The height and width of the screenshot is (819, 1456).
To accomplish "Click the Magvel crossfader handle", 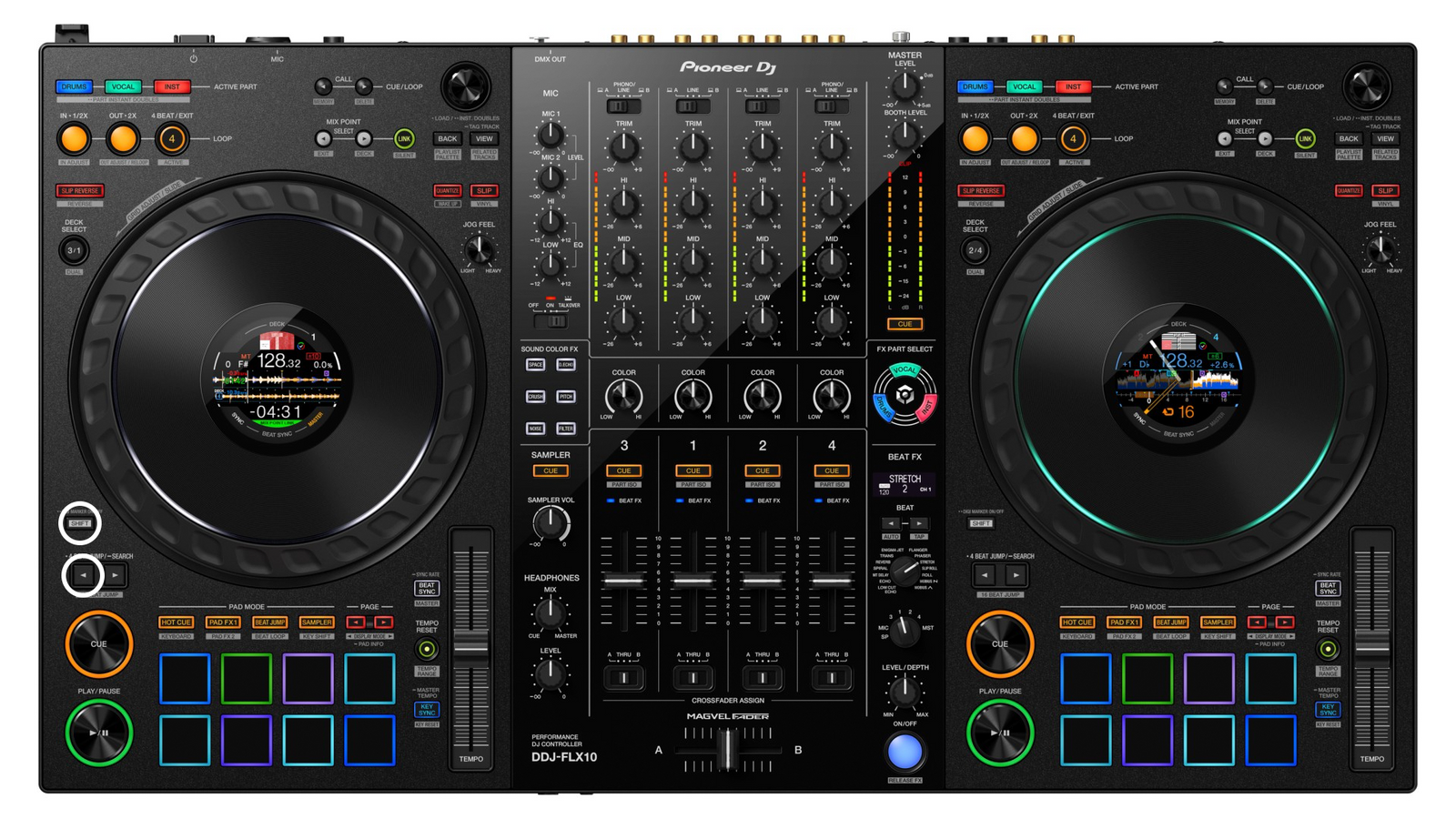I will coord(726,749).
